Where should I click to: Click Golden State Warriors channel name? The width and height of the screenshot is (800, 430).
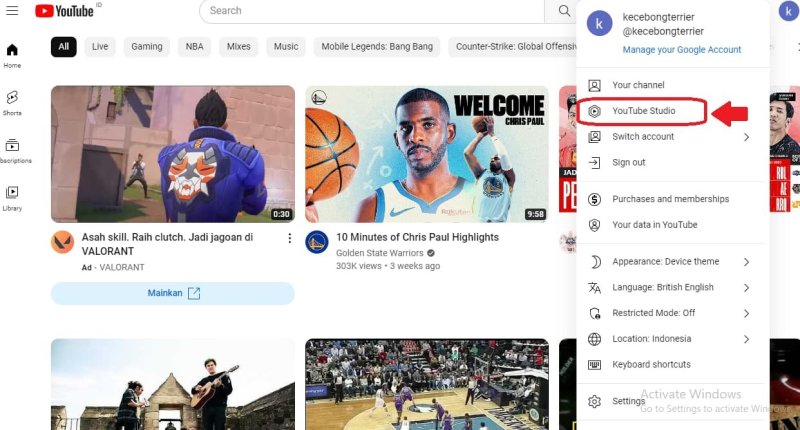pos(380,253)
